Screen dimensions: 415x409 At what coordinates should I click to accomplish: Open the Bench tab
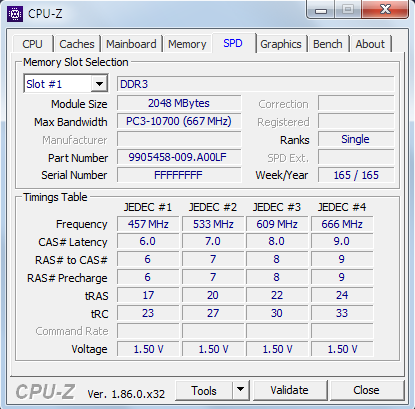[328, 44]
